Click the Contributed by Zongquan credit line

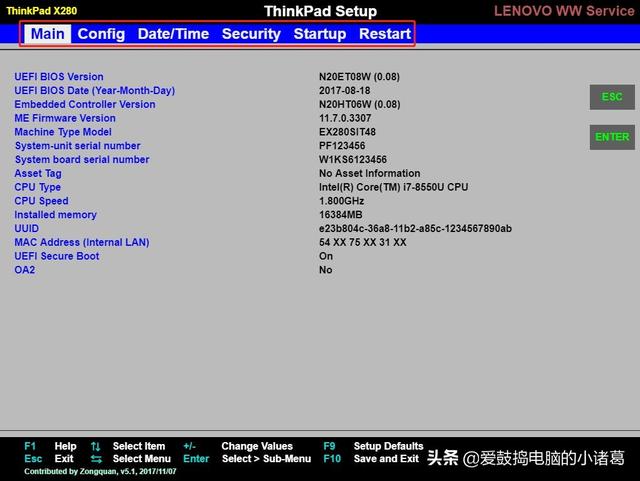pos(100,472)
